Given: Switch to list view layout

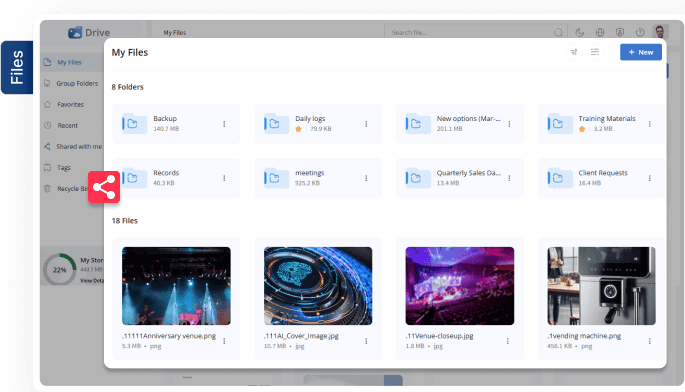Looking at the screenshot, I should (595, 52).
